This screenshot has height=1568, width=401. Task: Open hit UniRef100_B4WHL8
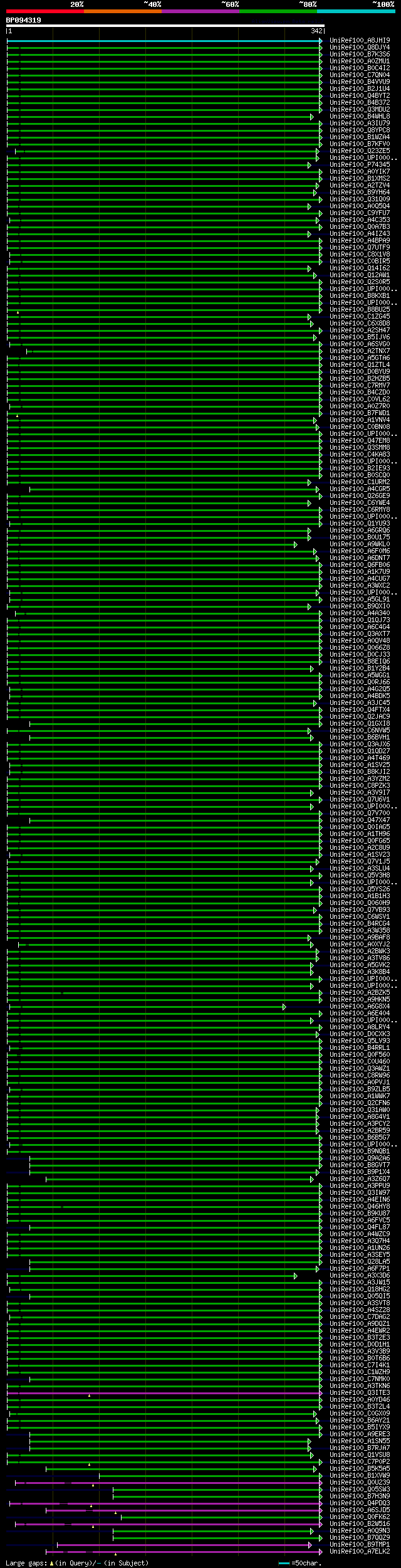click(x=360, y=117)
